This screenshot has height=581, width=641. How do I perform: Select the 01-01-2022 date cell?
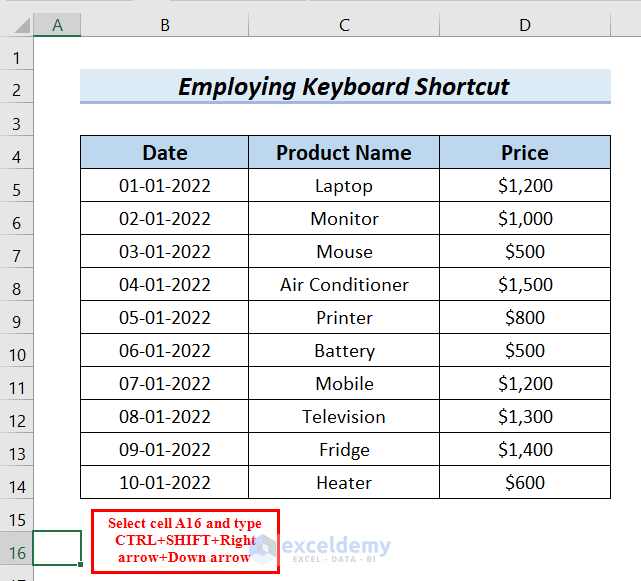[164, 185]
